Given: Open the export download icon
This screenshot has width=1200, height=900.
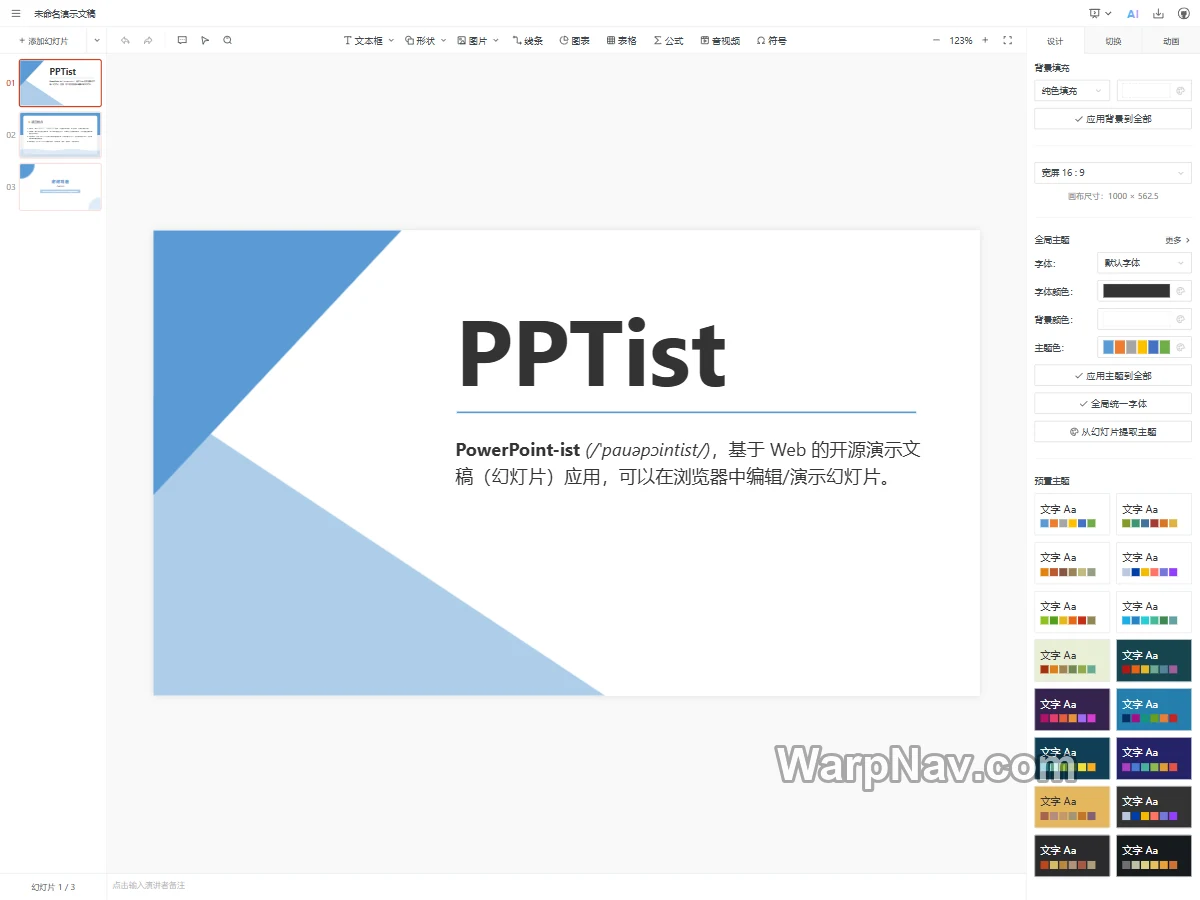Looking at the screenshot, I should [1158, 13].
